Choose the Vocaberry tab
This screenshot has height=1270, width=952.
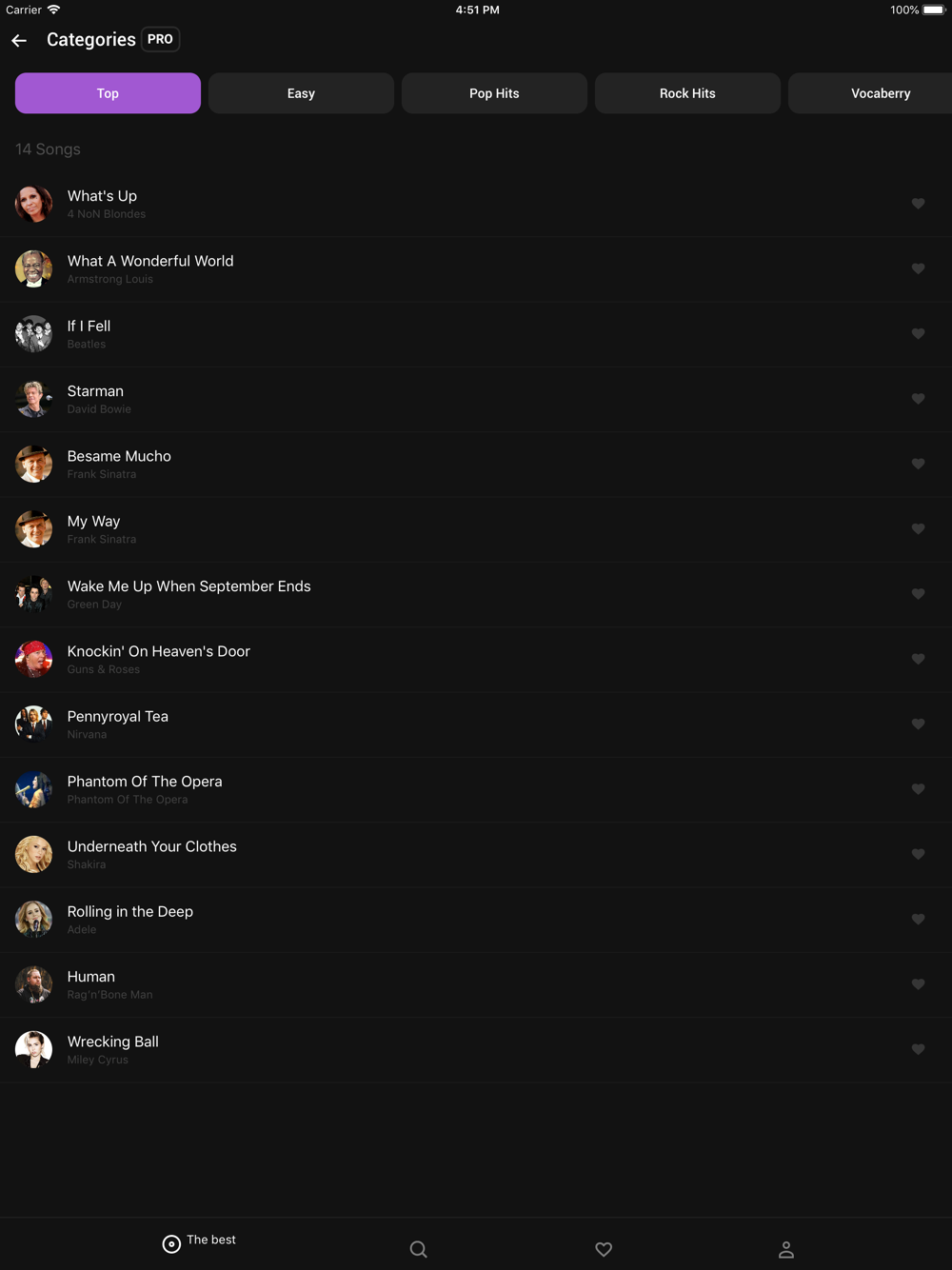coord(881,93)
